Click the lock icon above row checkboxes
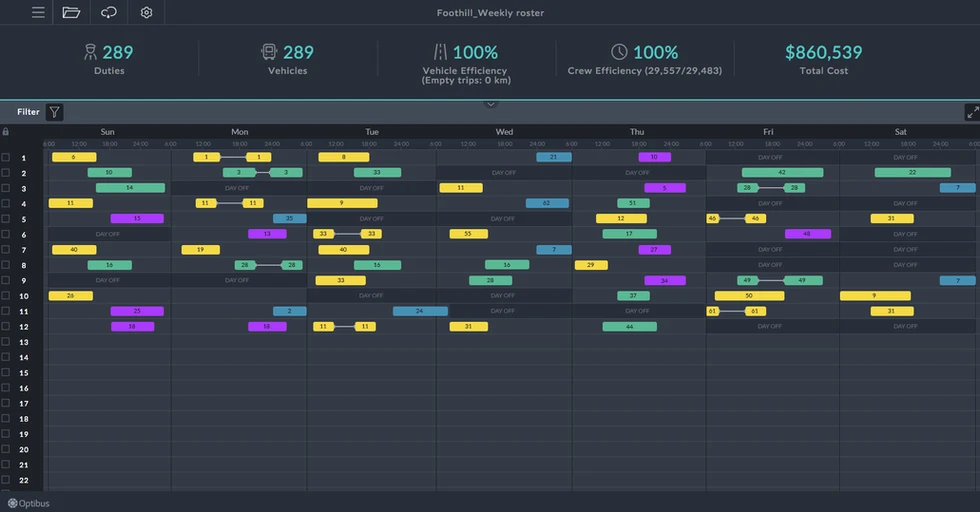980x512 pixels. 6,132
